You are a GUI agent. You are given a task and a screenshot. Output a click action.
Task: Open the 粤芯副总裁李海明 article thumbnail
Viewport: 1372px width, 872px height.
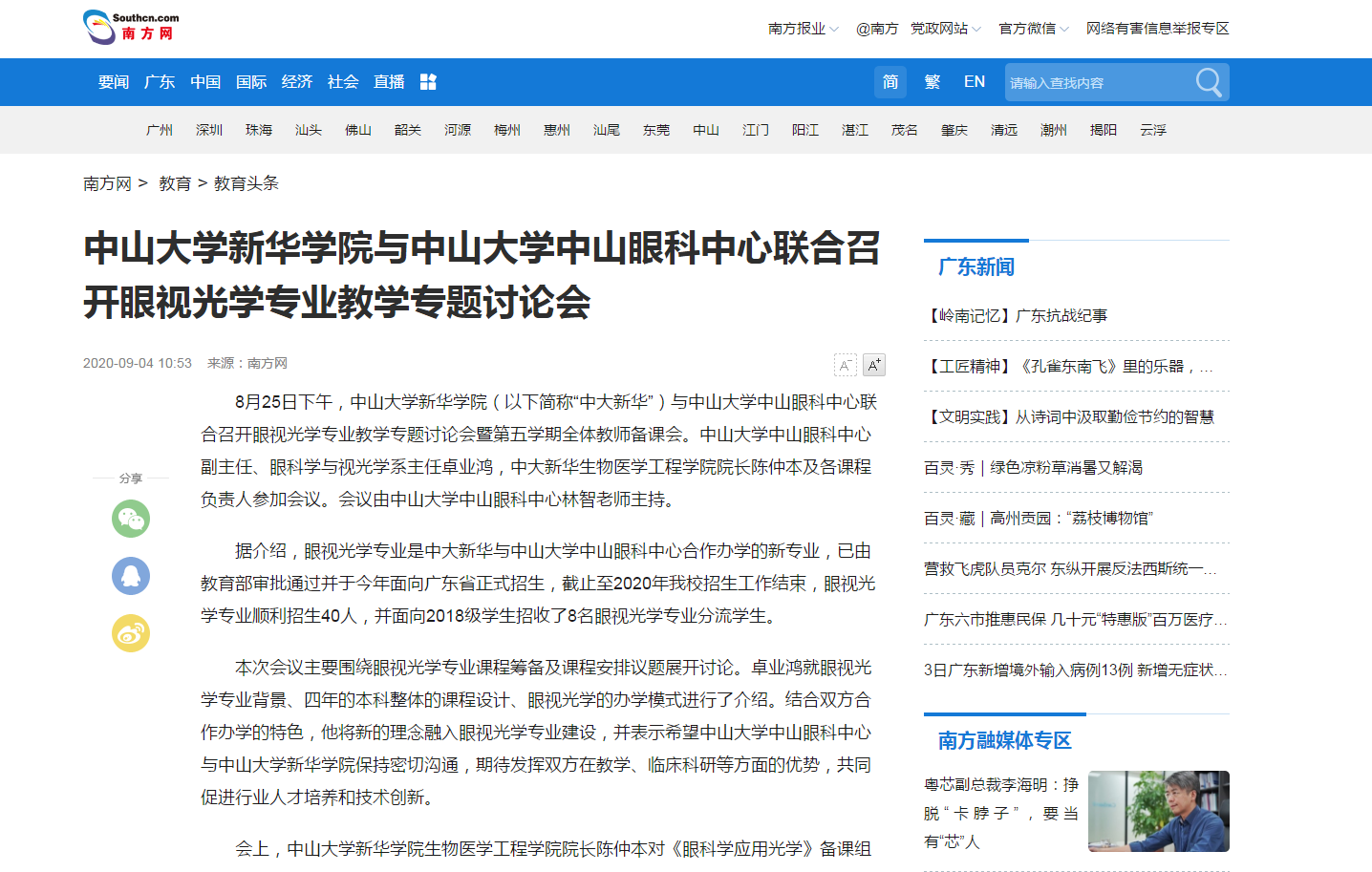click(x=1158, y=811)
